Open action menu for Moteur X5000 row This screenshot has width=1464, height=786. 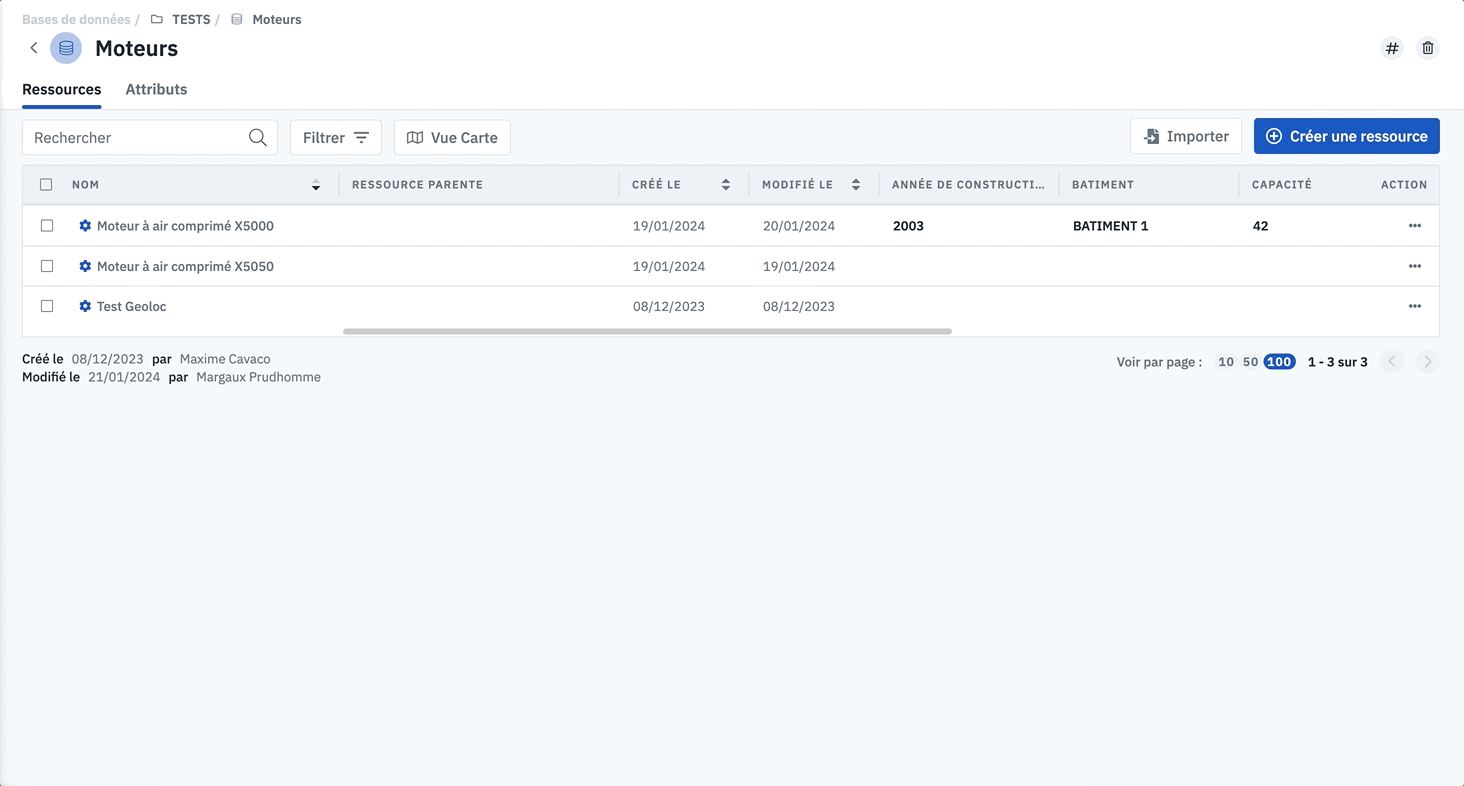[x=1415, y=226]
